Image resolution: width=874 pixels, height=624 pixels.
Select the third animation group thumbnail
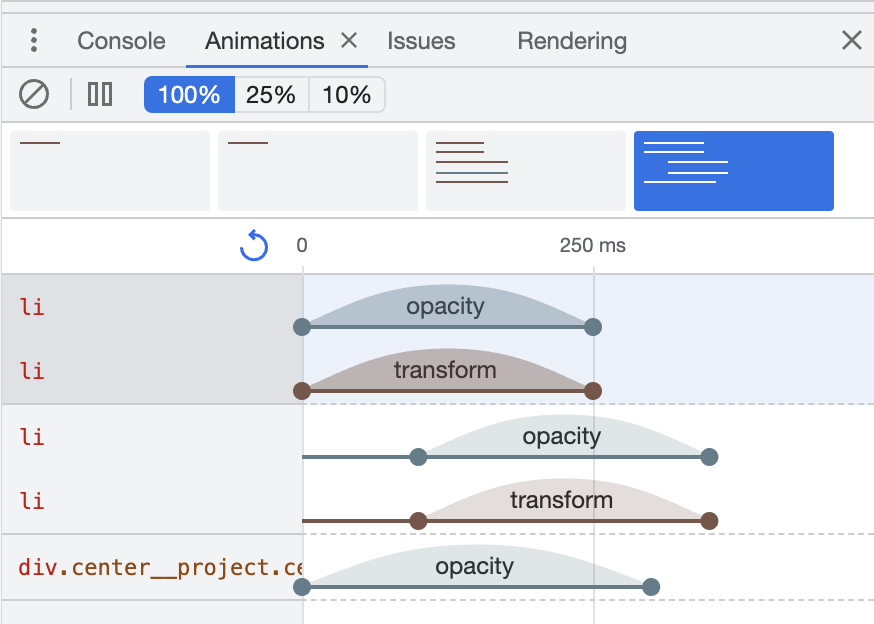click(x=526, y=171)
